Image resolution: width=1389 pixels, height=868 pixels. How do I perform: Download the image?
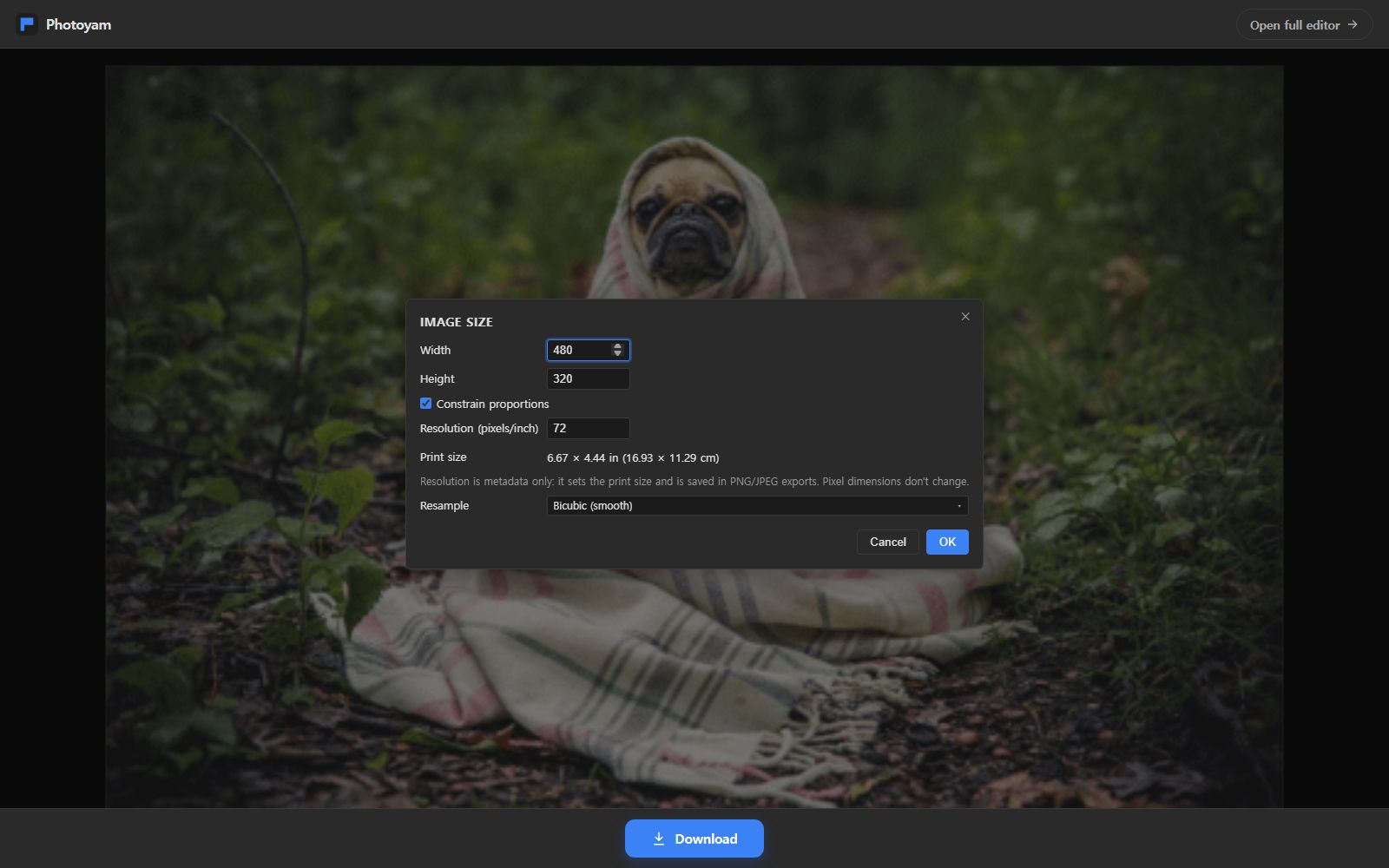point(694,838)
